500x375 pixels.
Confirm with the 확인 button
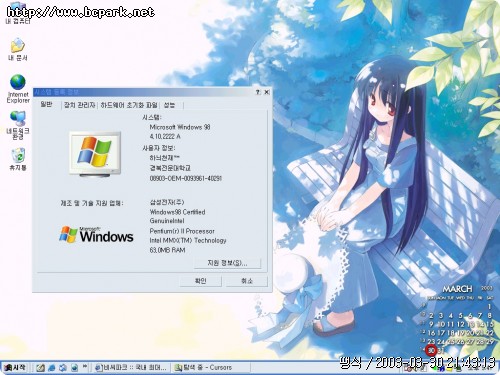(200, 281)
